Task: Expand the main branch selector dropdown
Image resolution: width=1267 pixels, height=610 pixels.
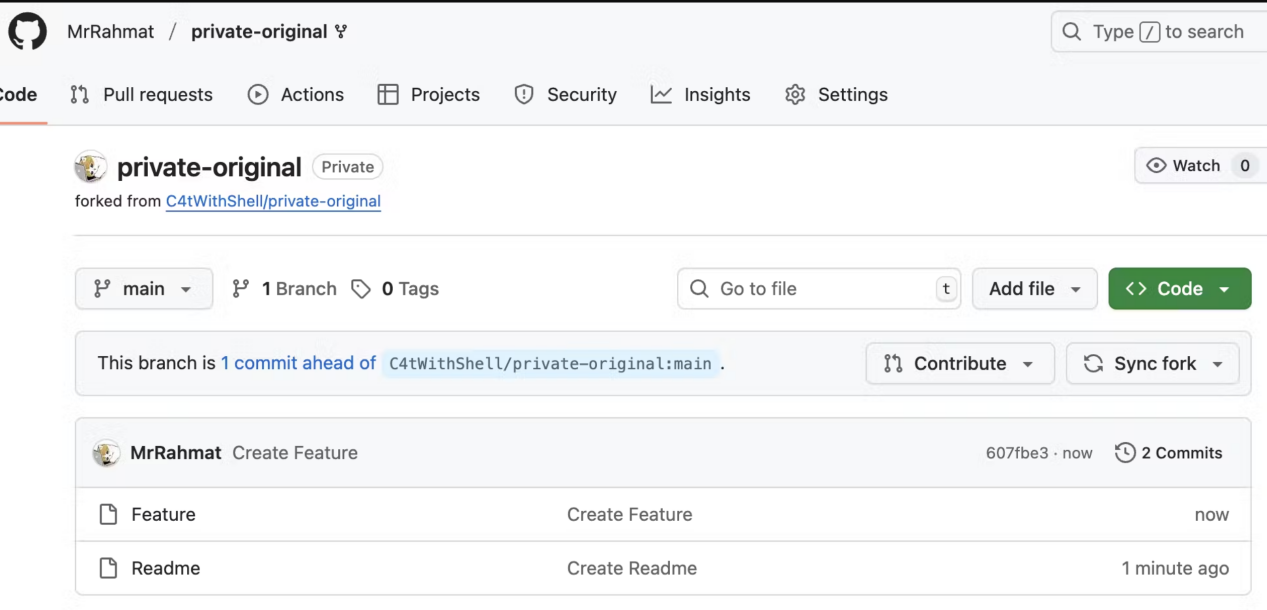Action: pos(144,289)
